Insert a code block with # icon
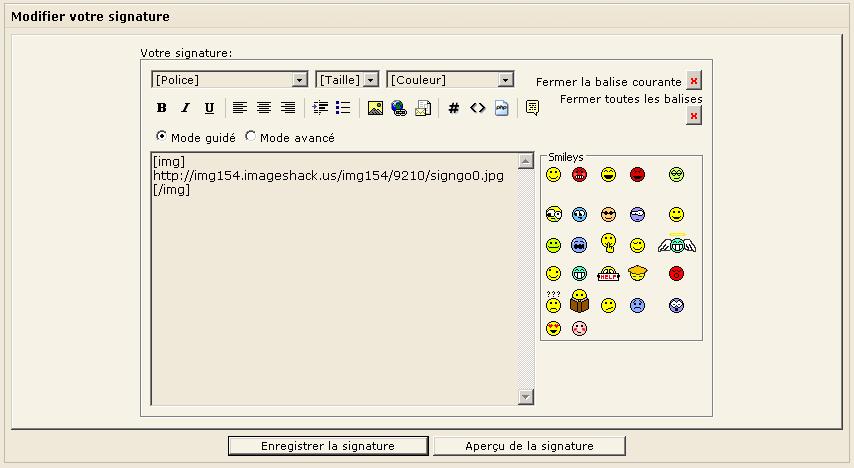 453,108
